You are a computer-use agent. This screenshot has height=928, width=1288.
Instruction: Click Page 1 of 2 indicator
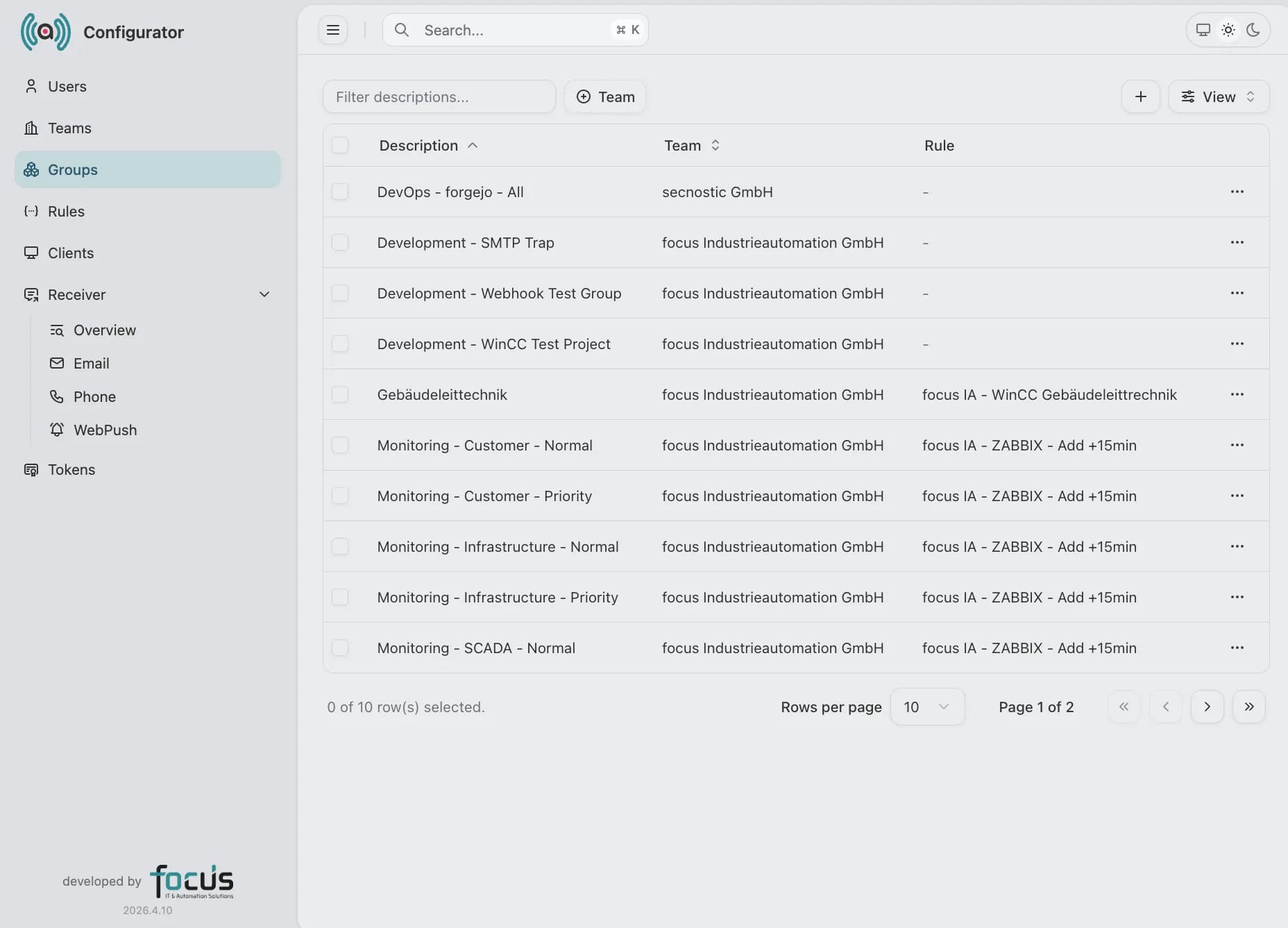coord(1036,707)
